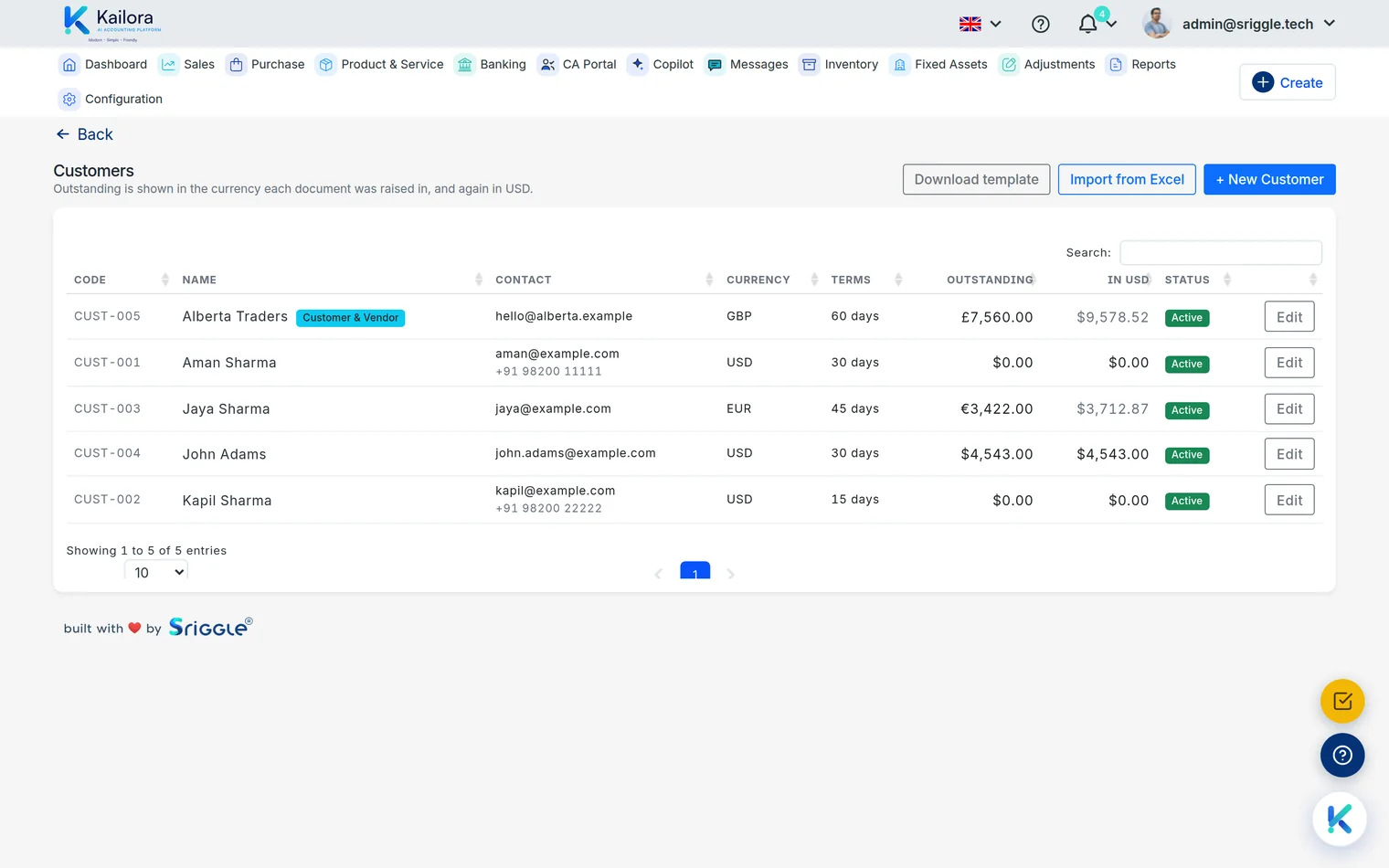This screenshot has width=1389, height=868.
Task: Click the Create button
Action: pos(1288,82)
